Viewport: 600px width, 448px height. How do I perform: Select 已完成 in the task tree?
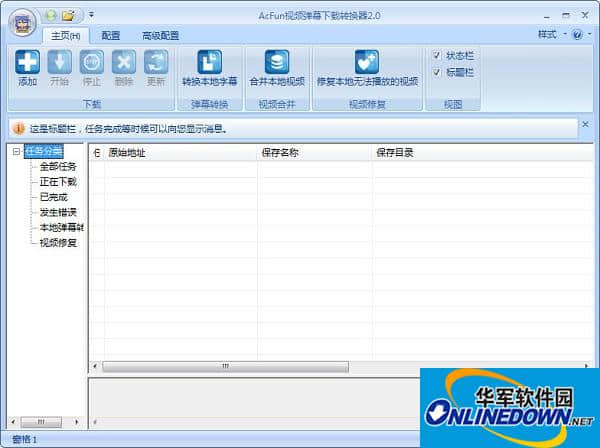(x=54, y=197)
